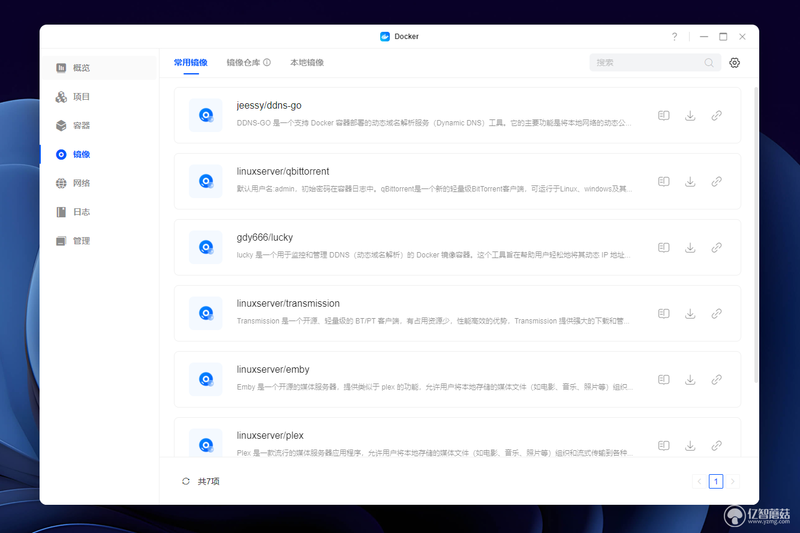
Task: Go to the next page arrow
Action: pos(733,481)
